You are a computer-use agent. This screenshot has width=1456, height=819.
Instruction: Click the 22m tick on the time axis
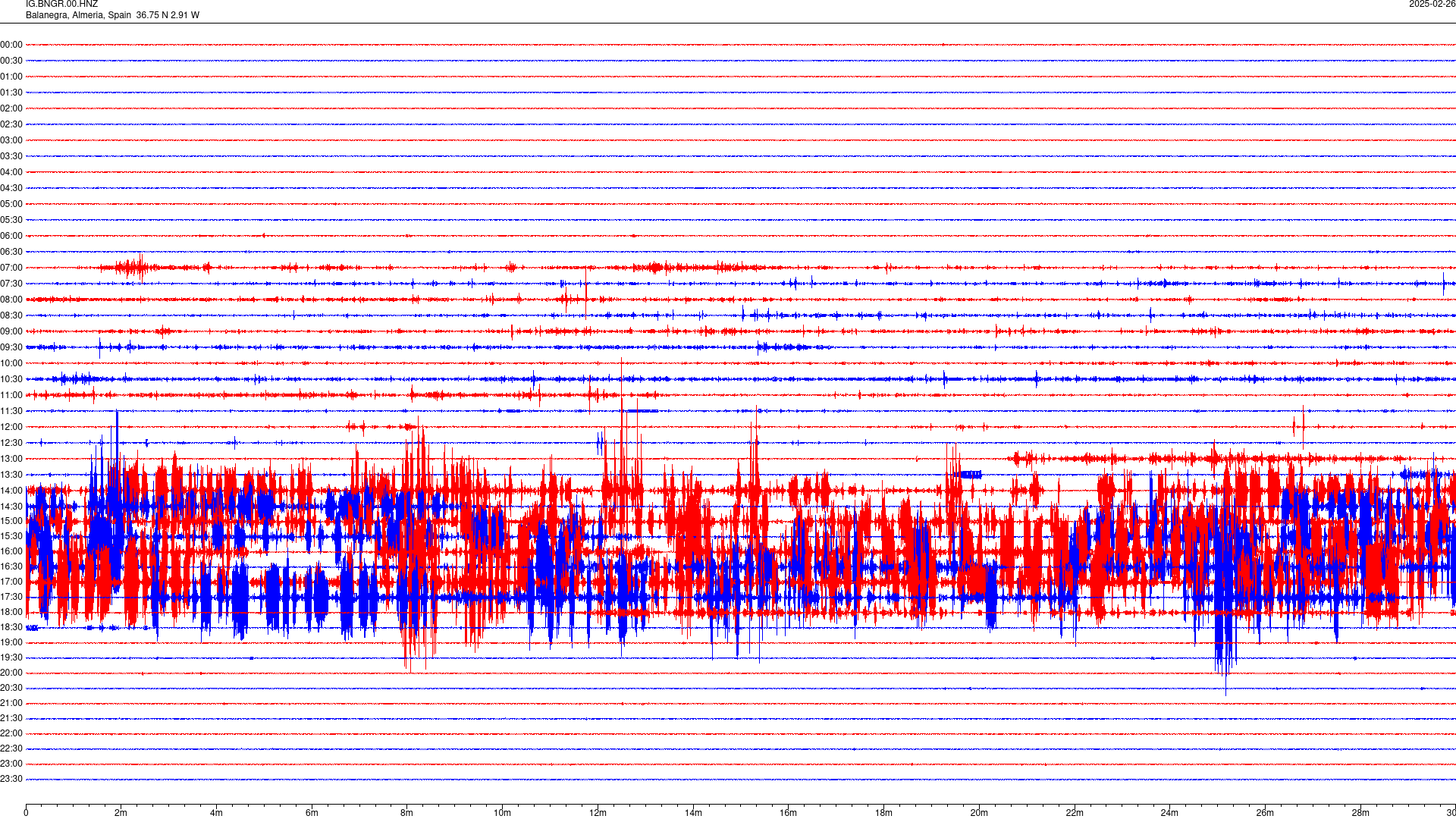pyautogui.click(x=1075, y=813)
